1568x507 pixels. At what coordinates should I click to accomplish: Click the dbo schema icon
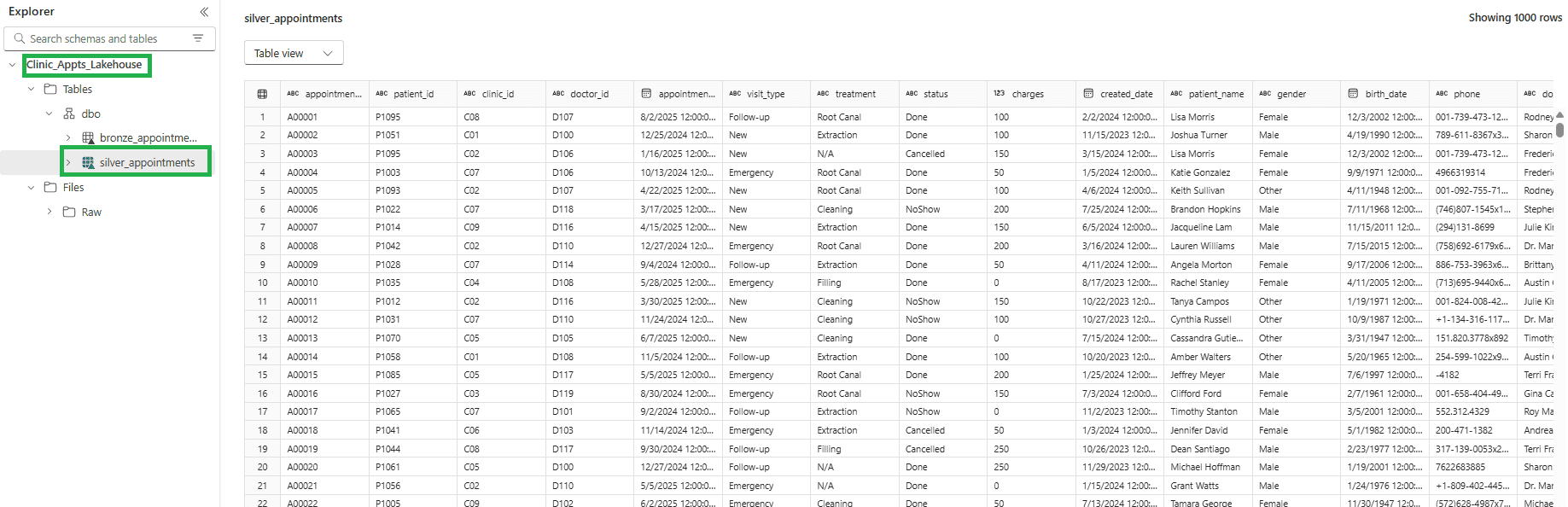(69, 114)
